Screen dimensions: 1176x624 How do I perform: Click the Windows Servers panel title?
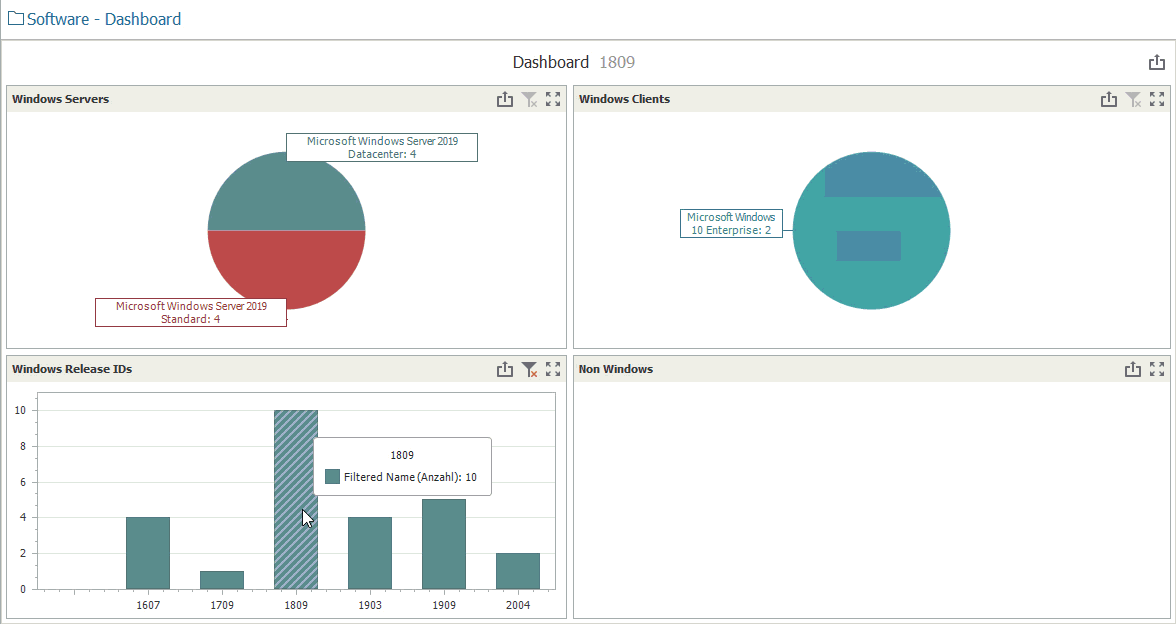coord(61,99)
